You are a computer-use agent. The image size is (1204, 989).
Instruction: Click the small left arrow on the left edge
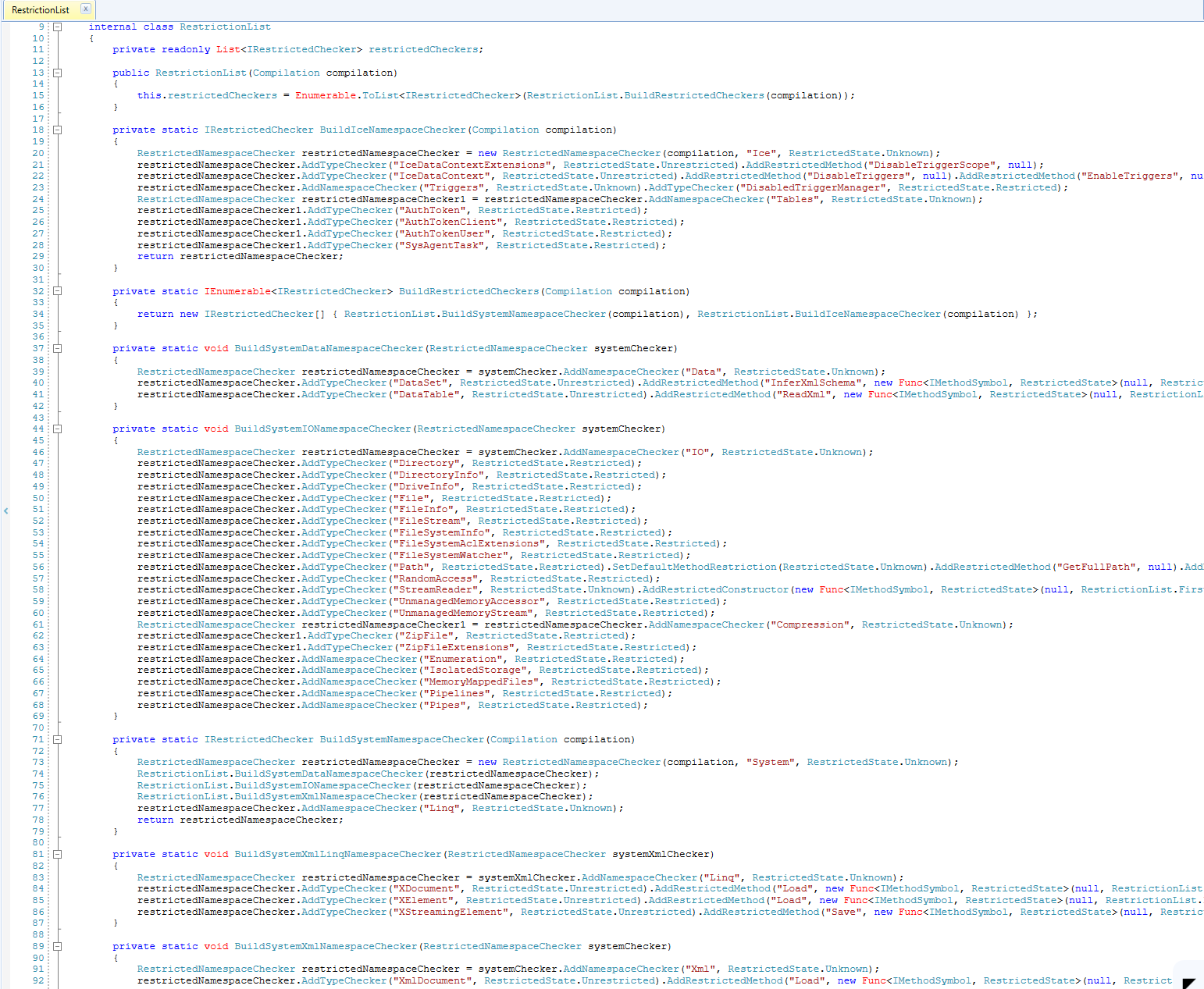[x=5, y=511]
